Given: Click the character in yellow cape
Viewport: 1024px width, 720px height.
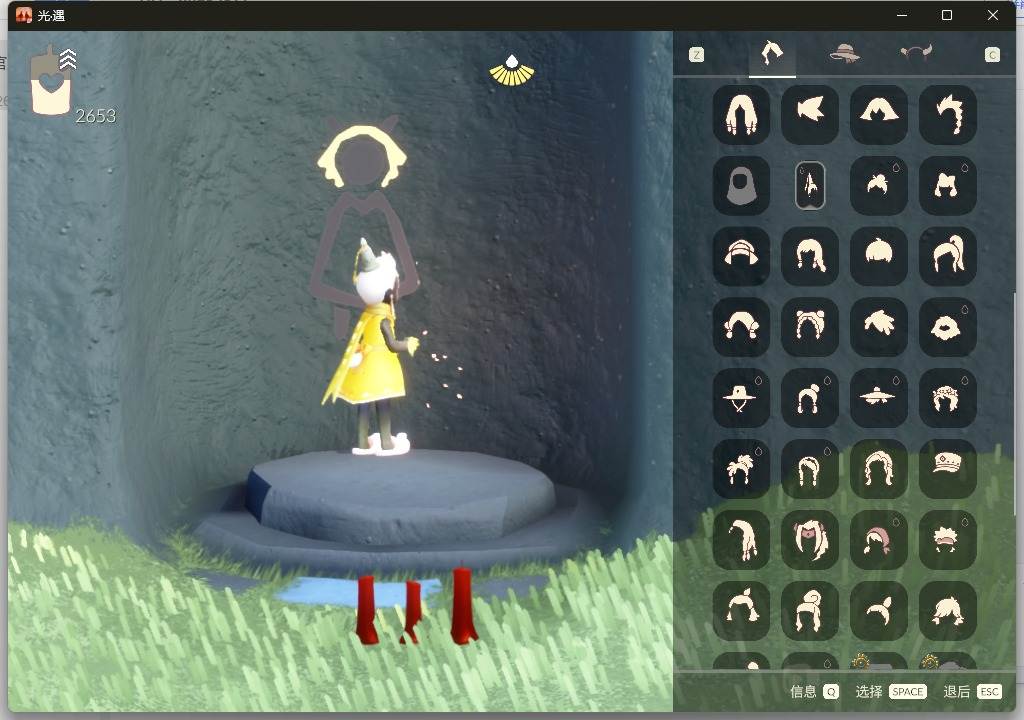Looking at the screenshot, I should tap(374, 346).
